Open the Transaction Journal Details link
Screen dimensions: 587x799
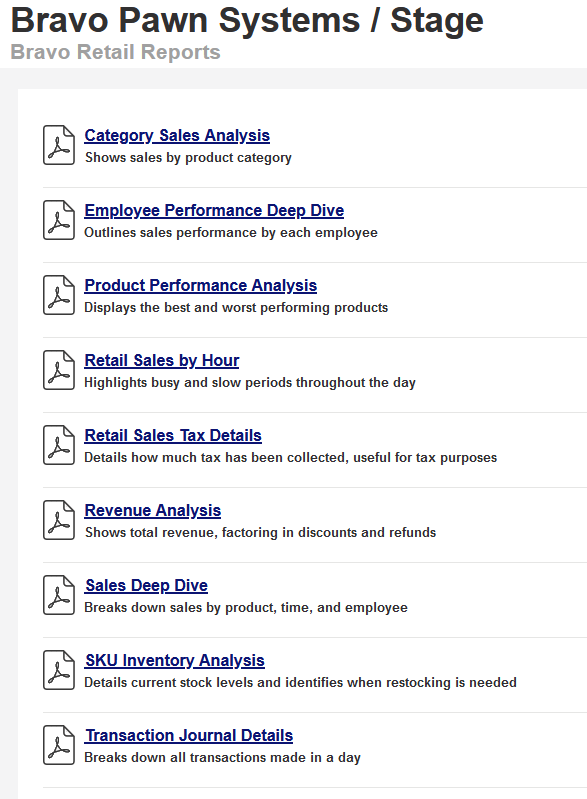pos(189,735)
